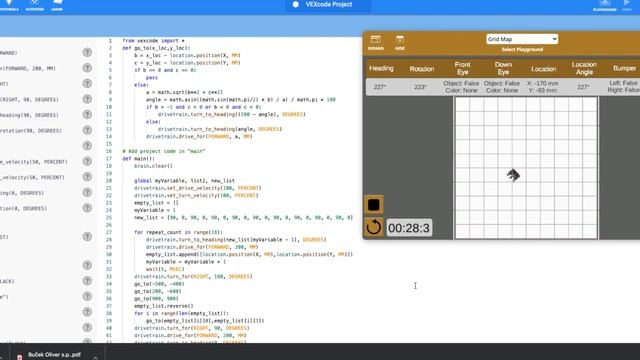Open help icon beside ST) command

[x=87, y=237]
